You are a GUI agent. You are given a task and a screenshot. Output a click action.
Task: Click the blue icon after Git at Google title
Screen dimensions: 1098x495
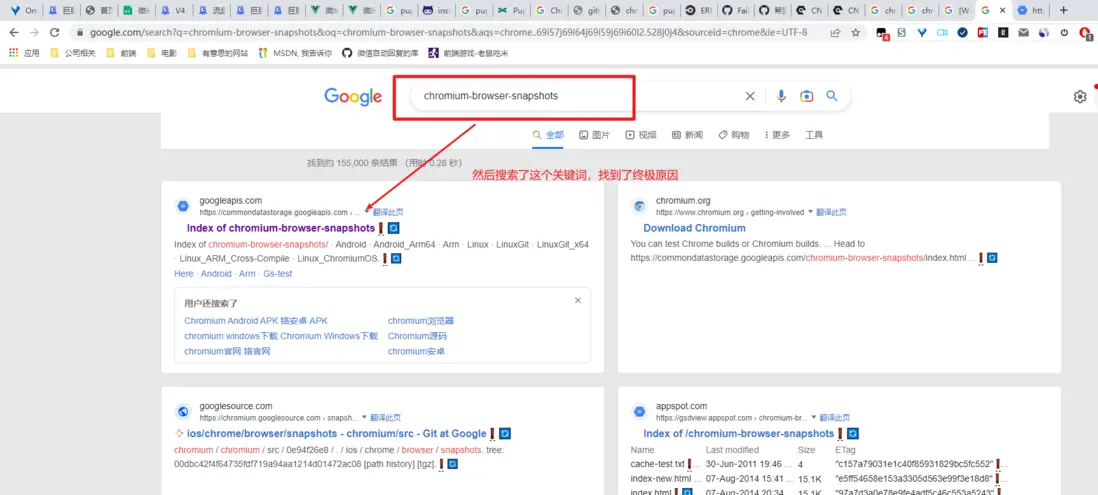(505, 433)
